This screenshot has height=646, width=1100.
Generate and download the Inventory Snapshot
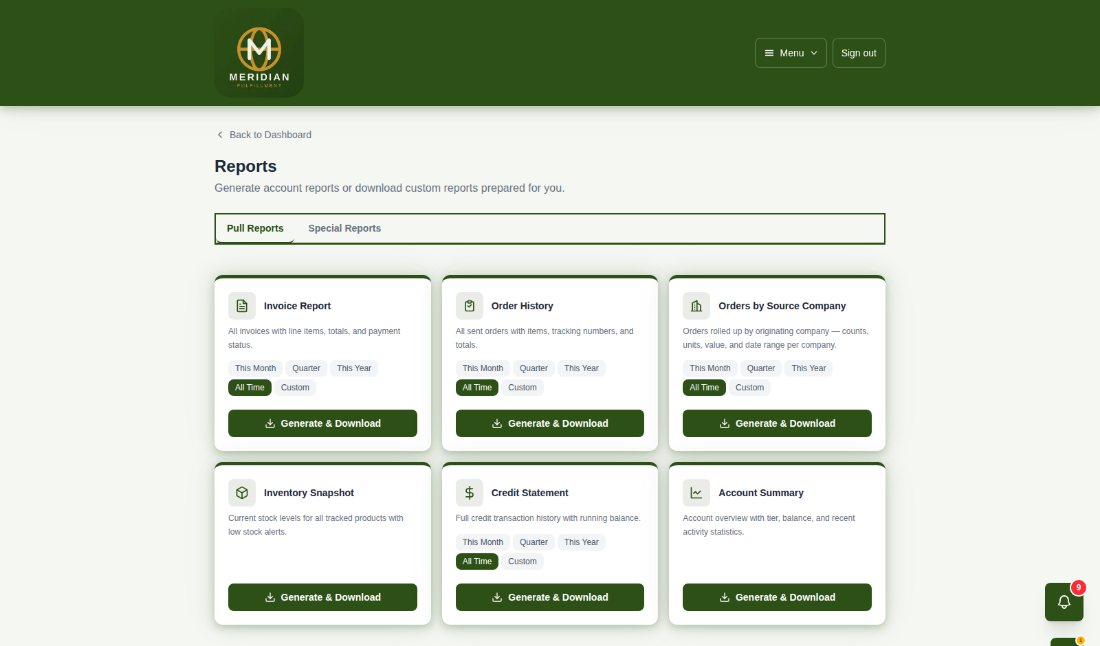tap(323, 598)
